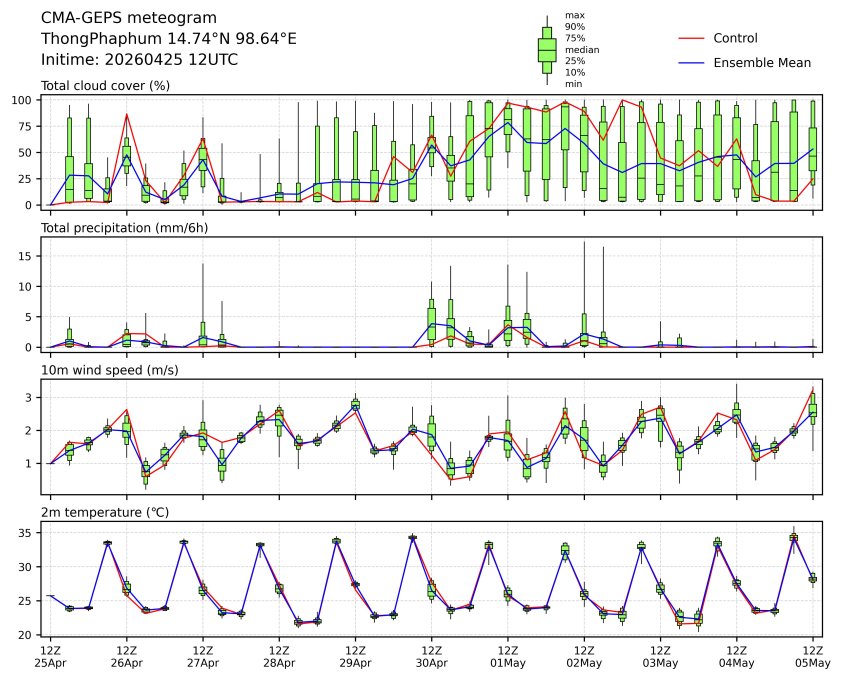Click the ThongPhaphum location coordinates text
Screen dimensions: 842x680
tap(169, 39)
